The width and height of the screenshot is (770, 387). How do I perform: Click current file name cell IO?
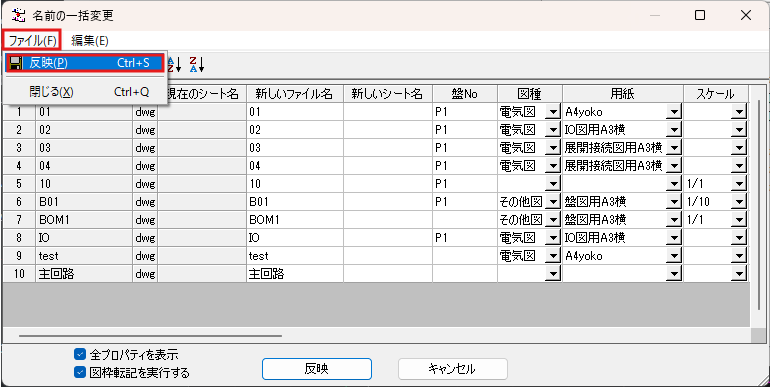click(x=84, y=238)
